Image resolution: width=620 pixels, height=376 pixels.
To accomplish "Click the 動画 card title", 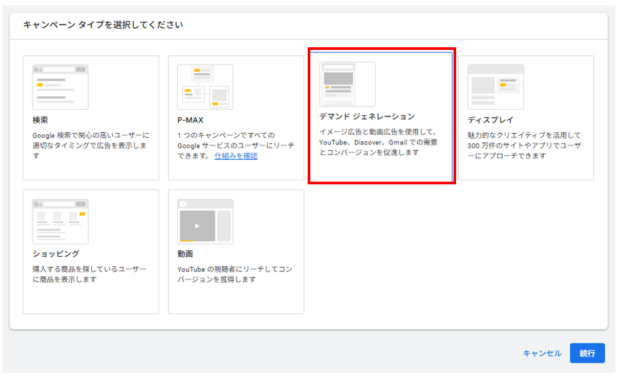I will [x=185, y=254].
